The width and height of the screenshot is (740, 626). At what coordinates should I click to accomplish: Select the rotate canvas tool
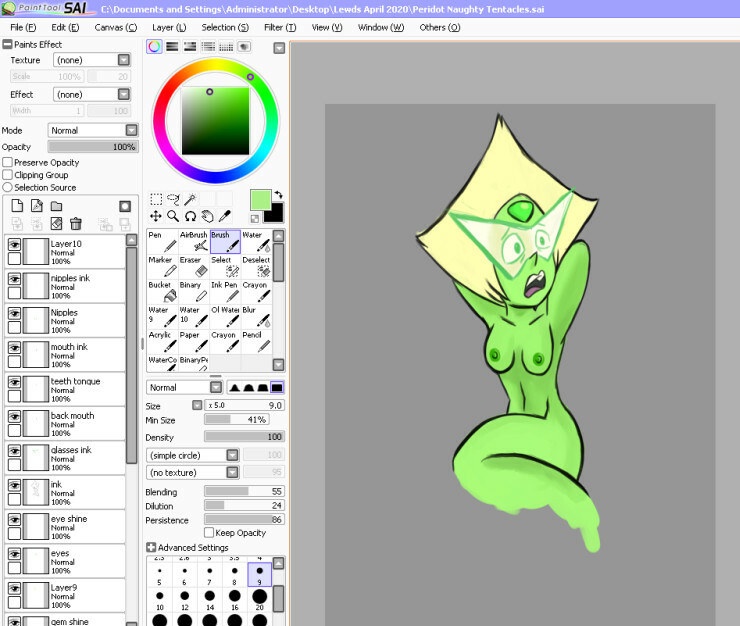(190, 216)
